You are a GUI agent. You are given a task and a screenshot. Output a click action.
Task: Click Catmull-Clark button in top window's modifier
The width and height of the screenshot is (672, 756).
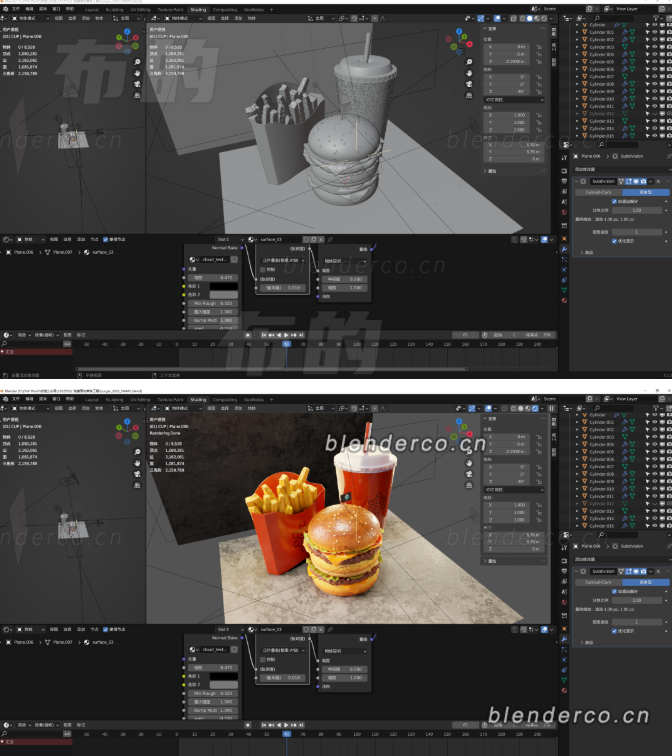coord(598,192)
